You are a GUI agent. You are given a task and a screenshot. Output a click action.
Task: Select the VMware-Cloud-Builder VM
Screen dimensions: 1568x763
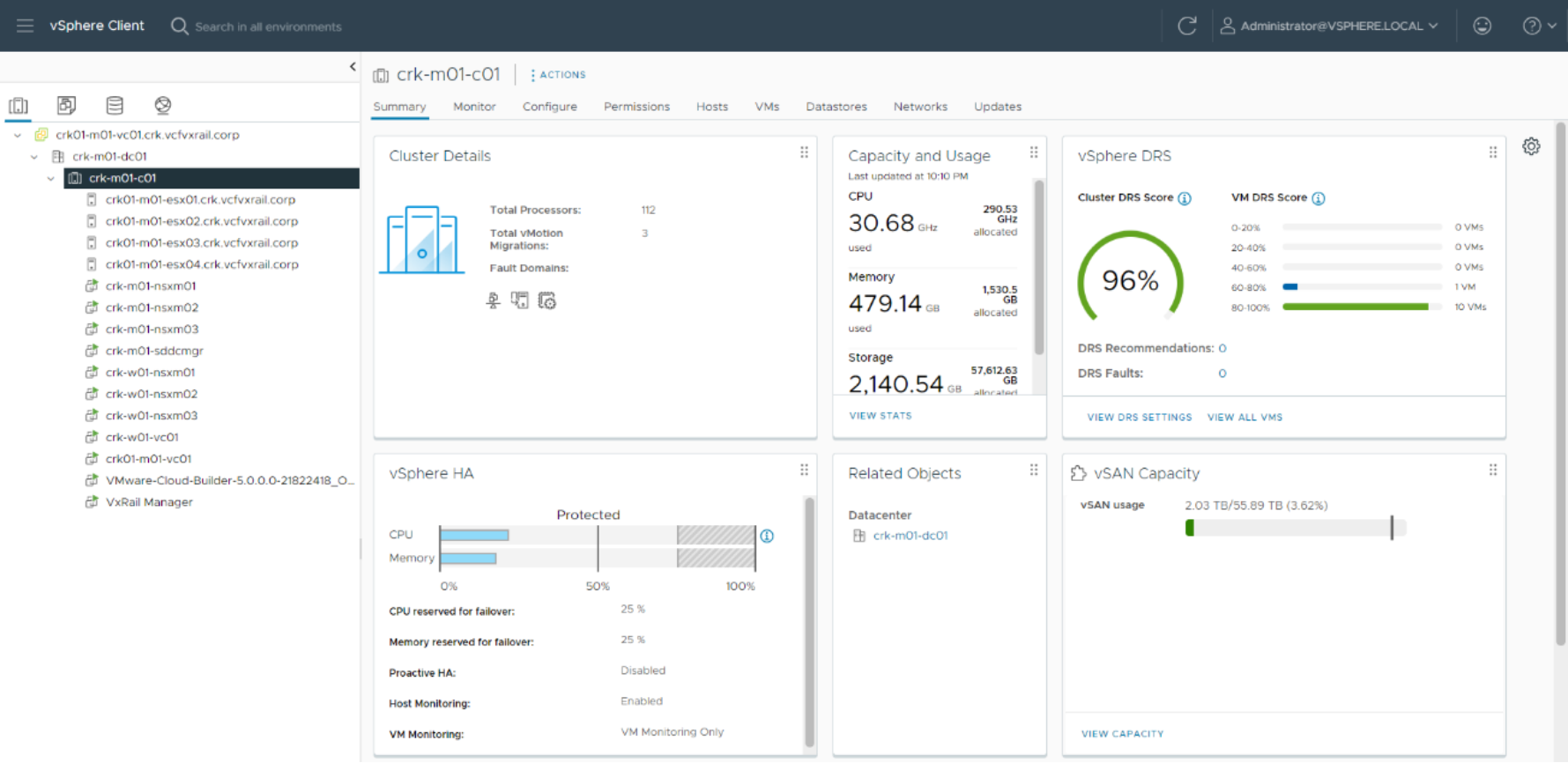(x=230, y=480)
